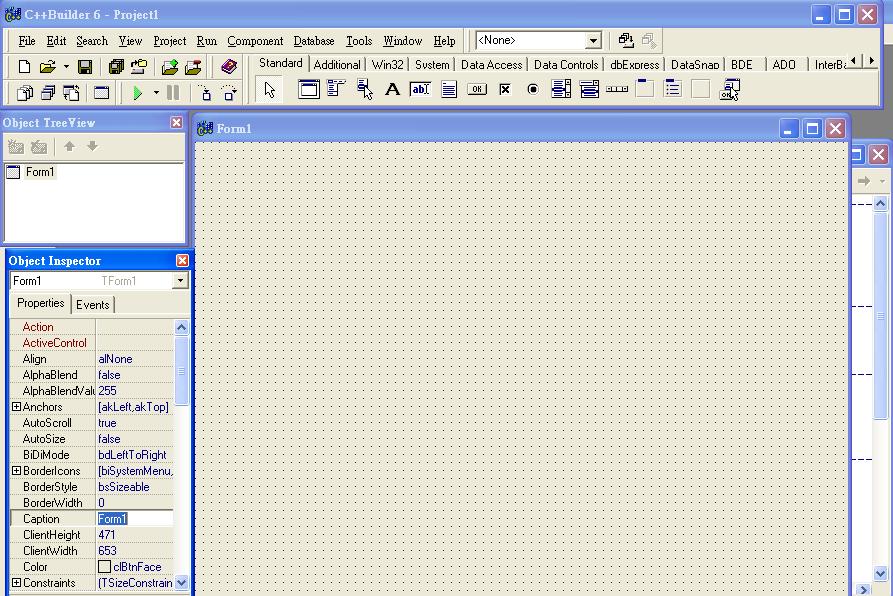
Task: Add a file to the project
Action: click(x=170, y=67)
